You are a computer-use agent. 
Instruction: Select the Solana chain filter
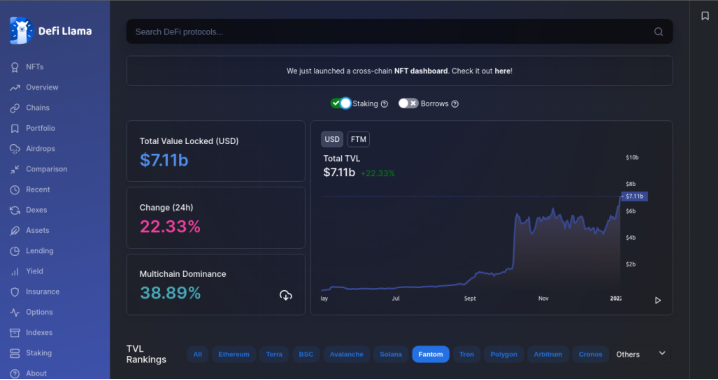click(x=391, y=354)
